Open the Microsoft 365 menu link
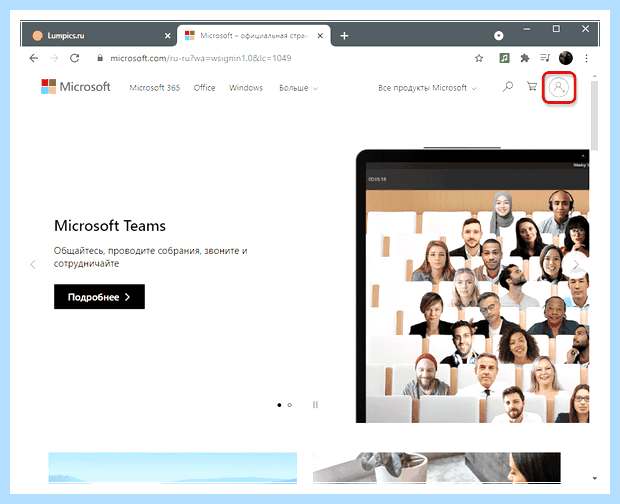Viewport: 620px width, 504px height. (x=155, y=88)
